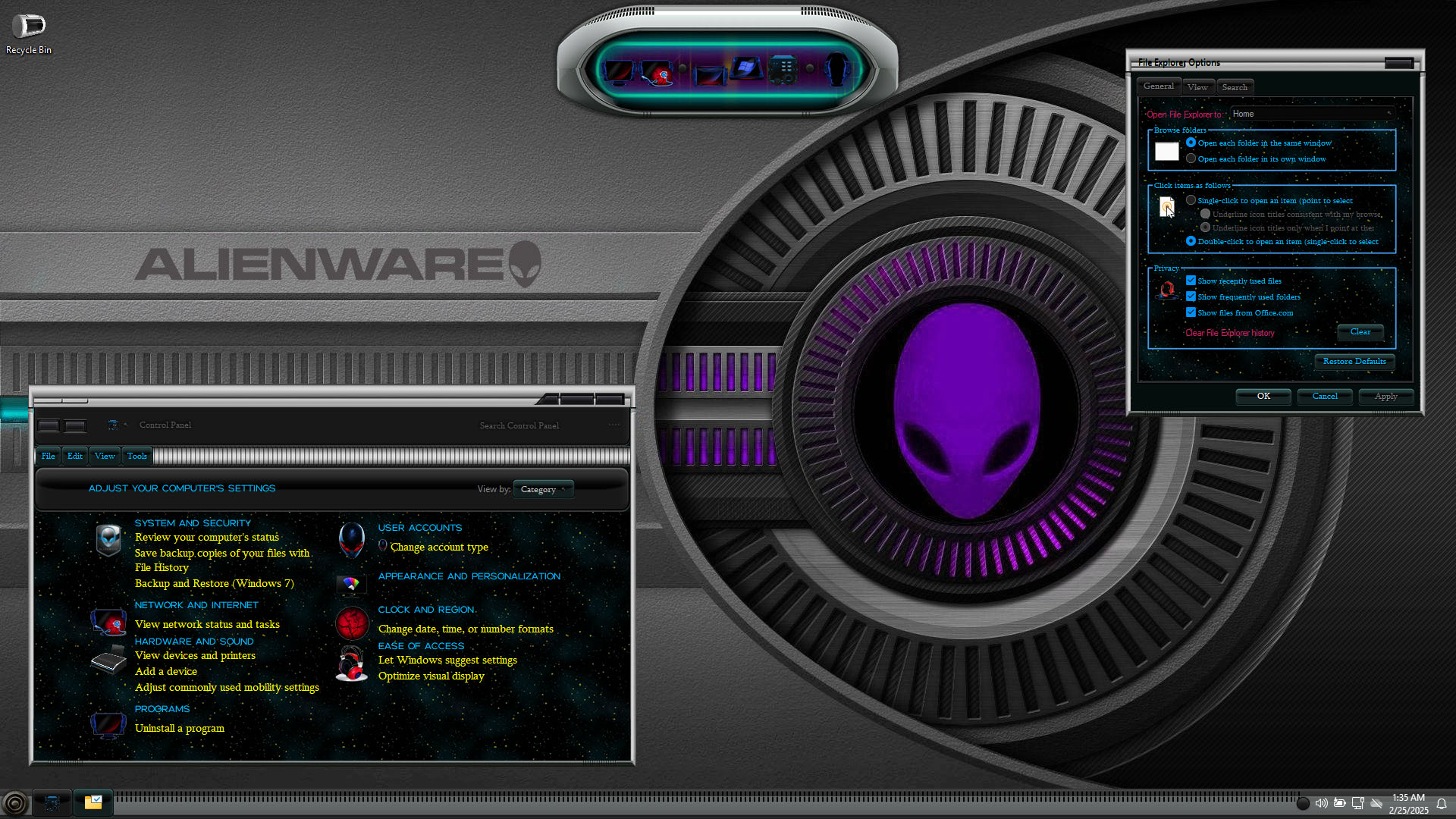Uncheck Show recently used files
Viewport: 1456px width, 819px height.
pyautogui.click(x=1191, y=281)
